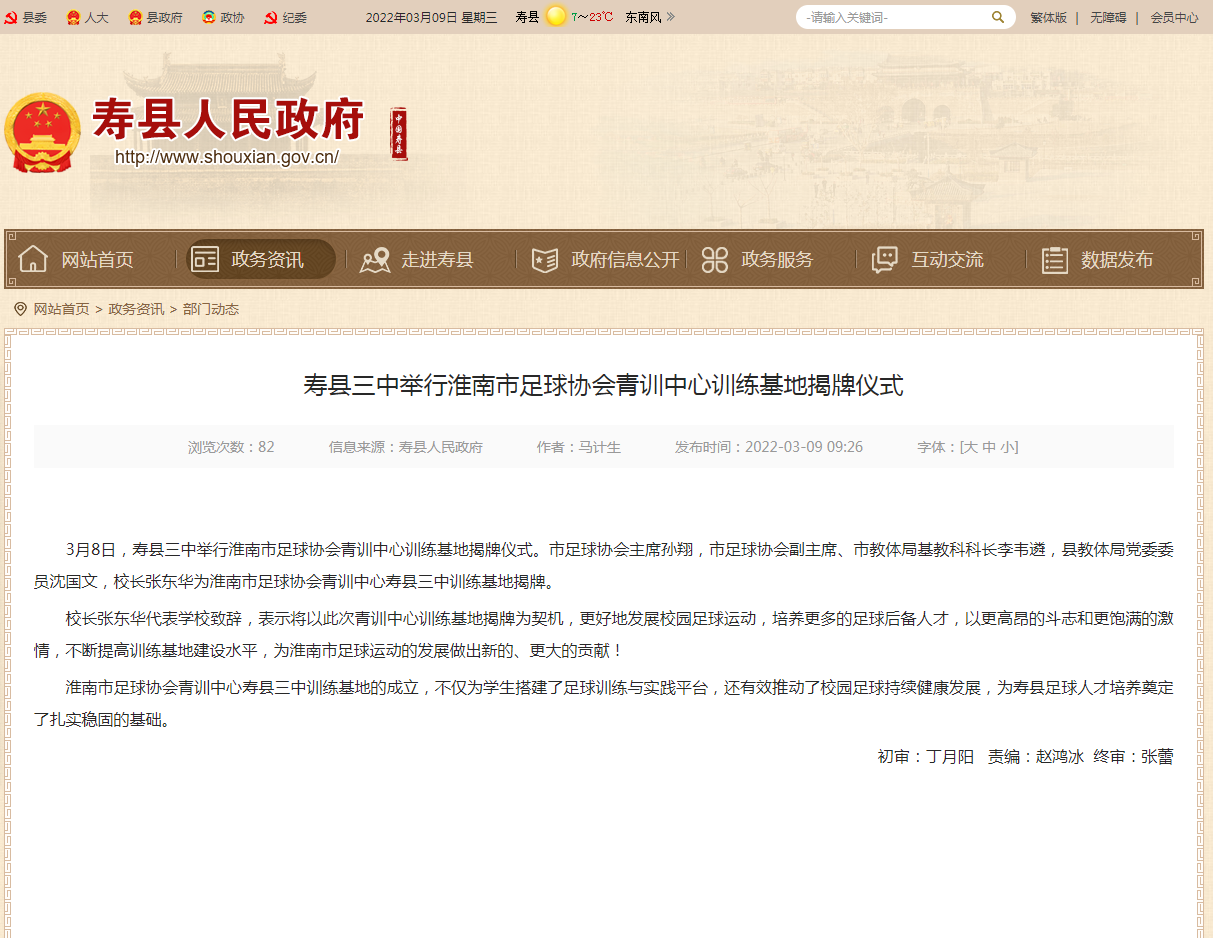Click the weather icon showing 7~23℃
This screenshot has width=1213, height=938.
[557, 17]
